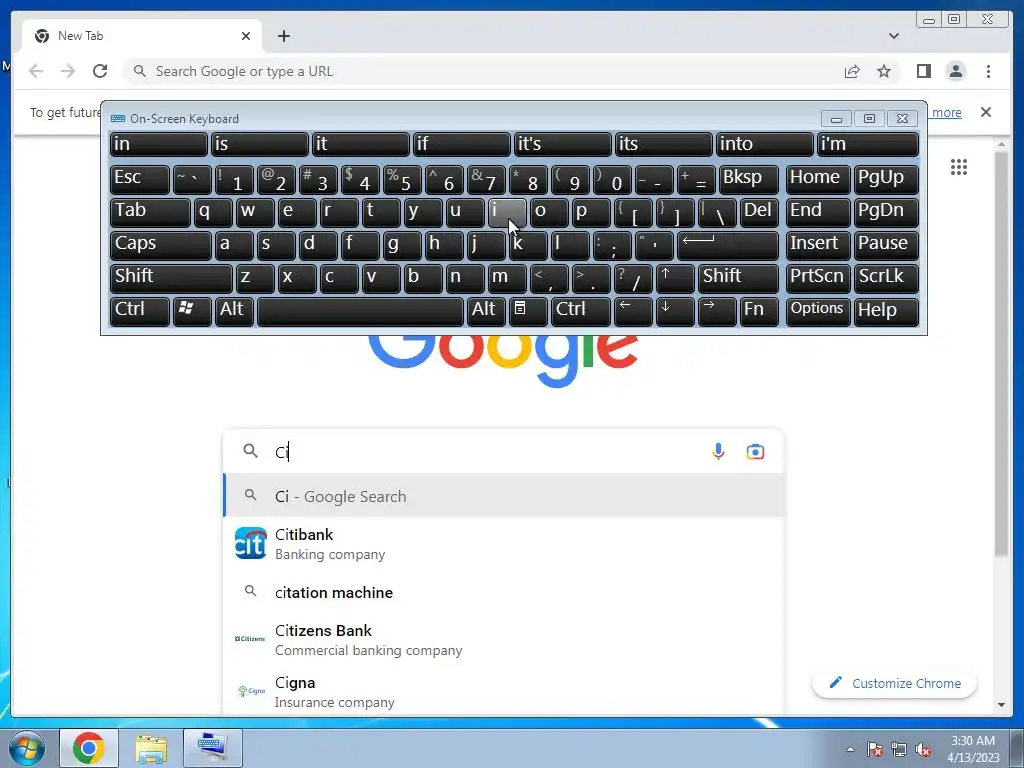Toggle the ScrLk key
This screenshot has width=1024, height=768.
[x=886, y=278]
